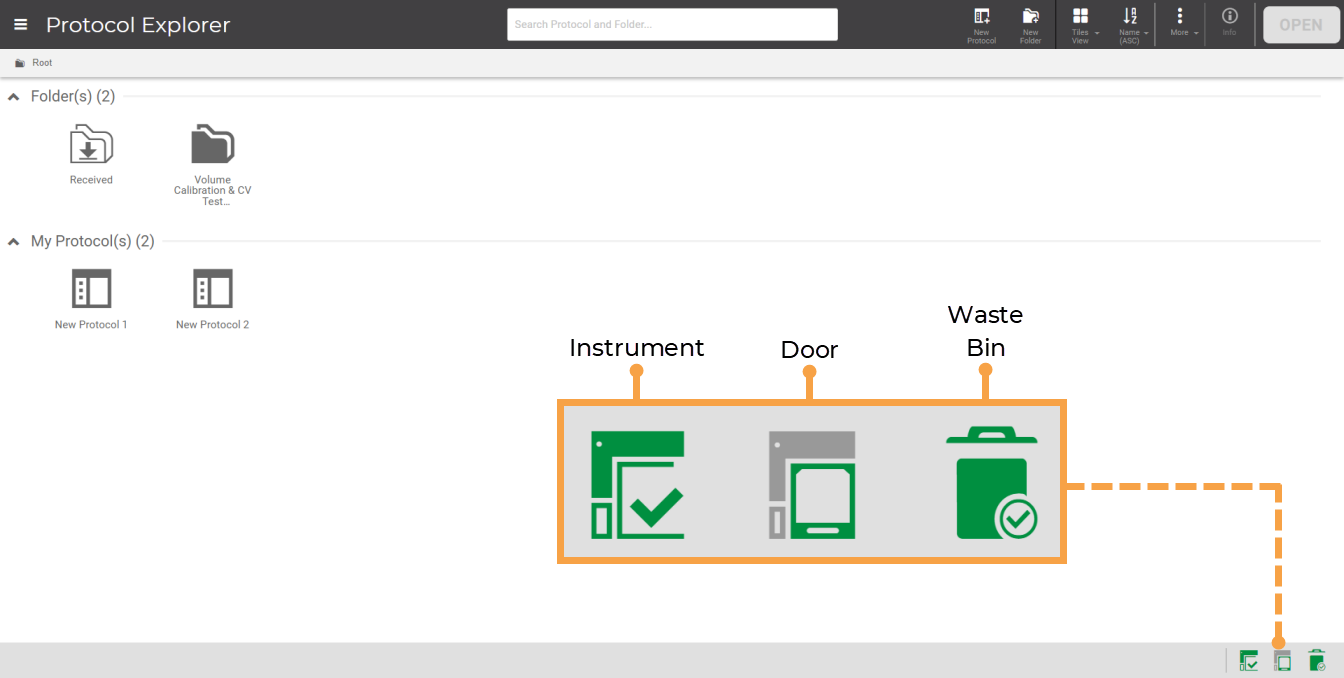Click the Waste Bin status icon in status bar
The image size is (1344, 678).
pyautogui.click(x=1317, y=660)
